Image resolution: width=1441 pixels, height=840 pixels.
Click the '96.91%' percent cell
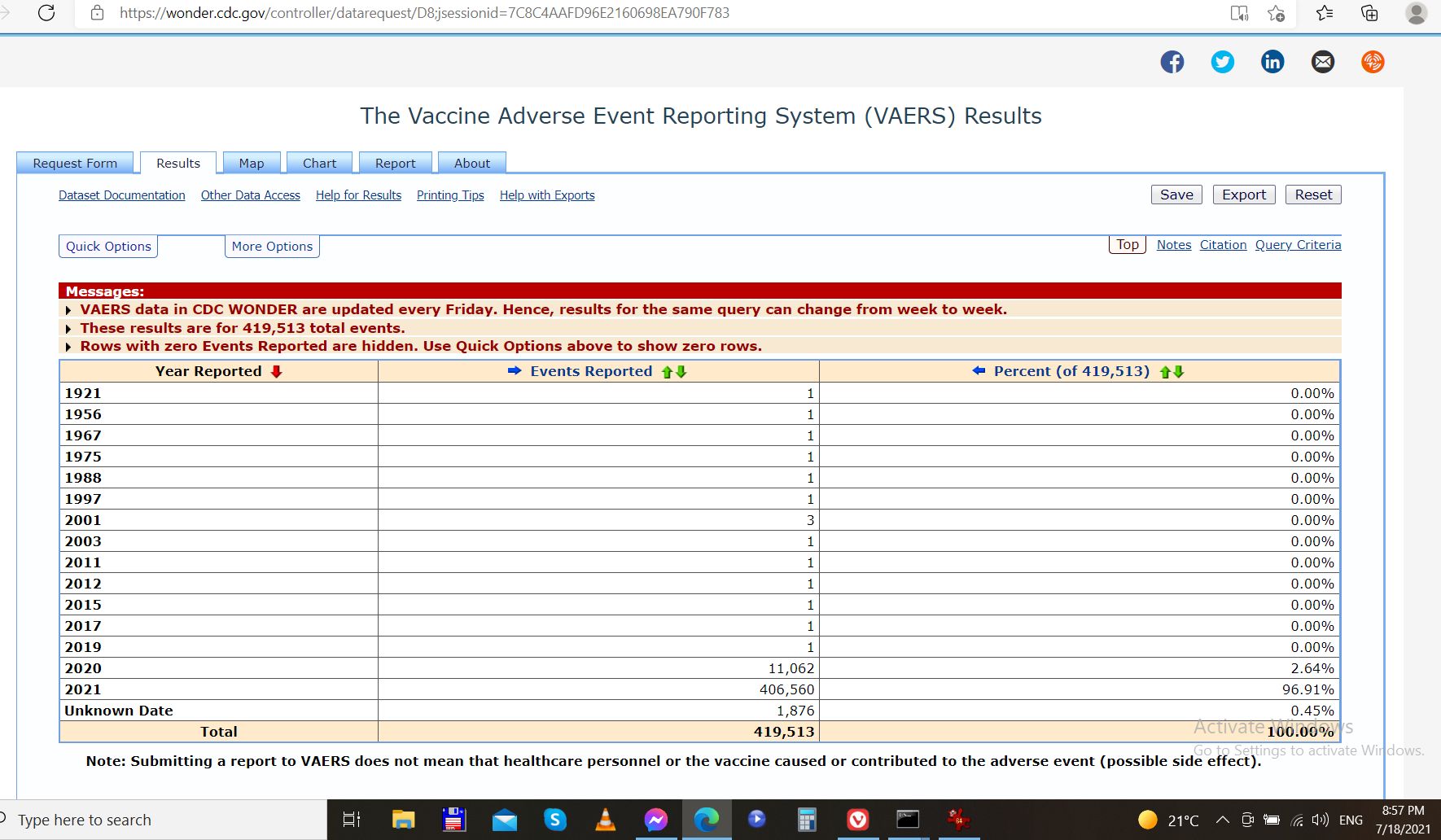tap(1080, 689)
